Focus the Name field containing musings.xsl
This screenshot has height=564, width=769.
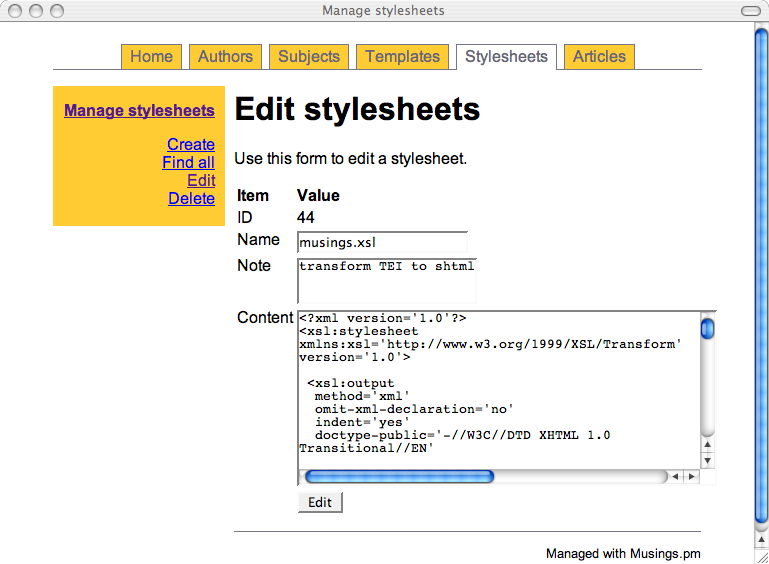click(382, 243)
